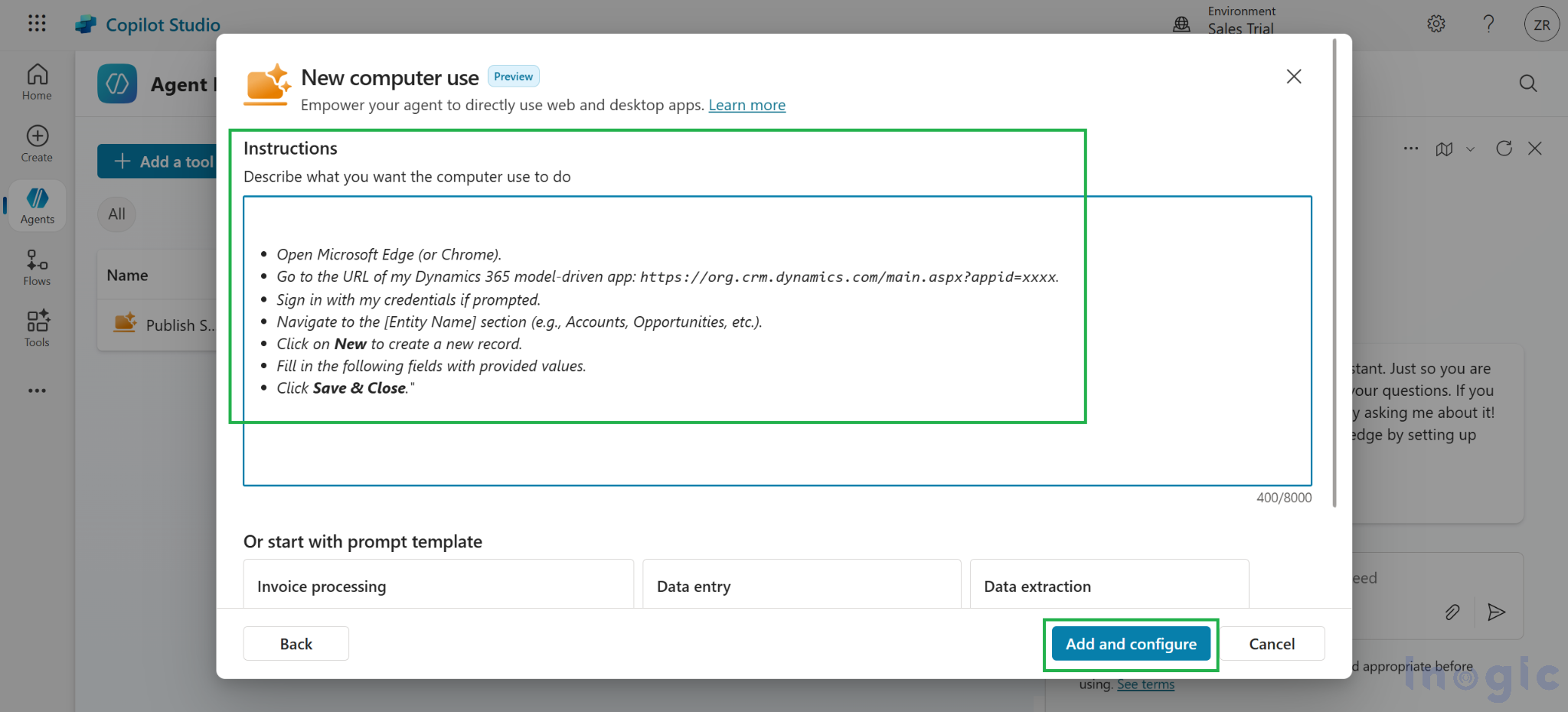Open Flows in the sidebar
Screen dimensions: 1568x712
coord(37,268)
